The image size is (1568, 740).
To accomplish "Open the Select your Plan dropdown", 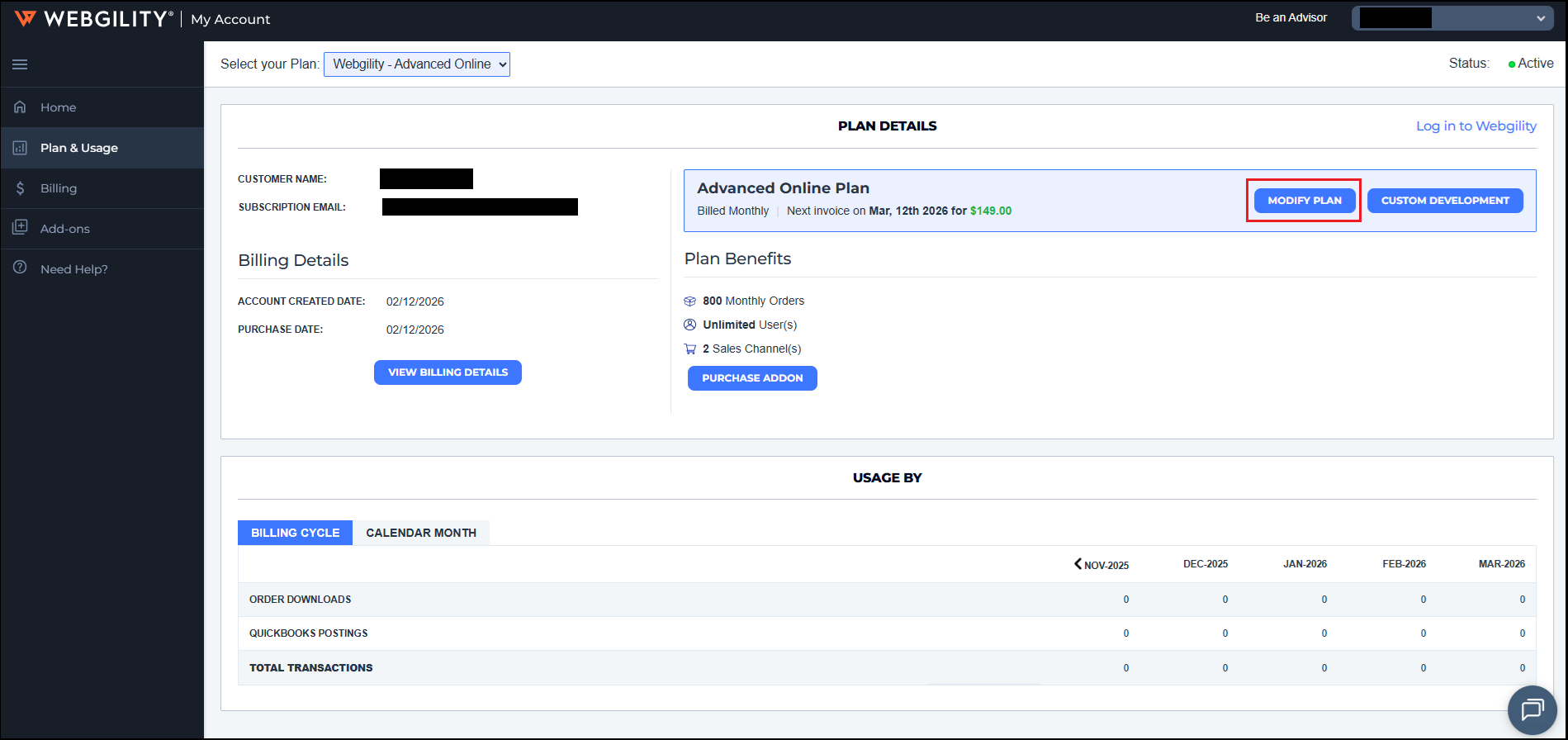I will click(417, 64).
